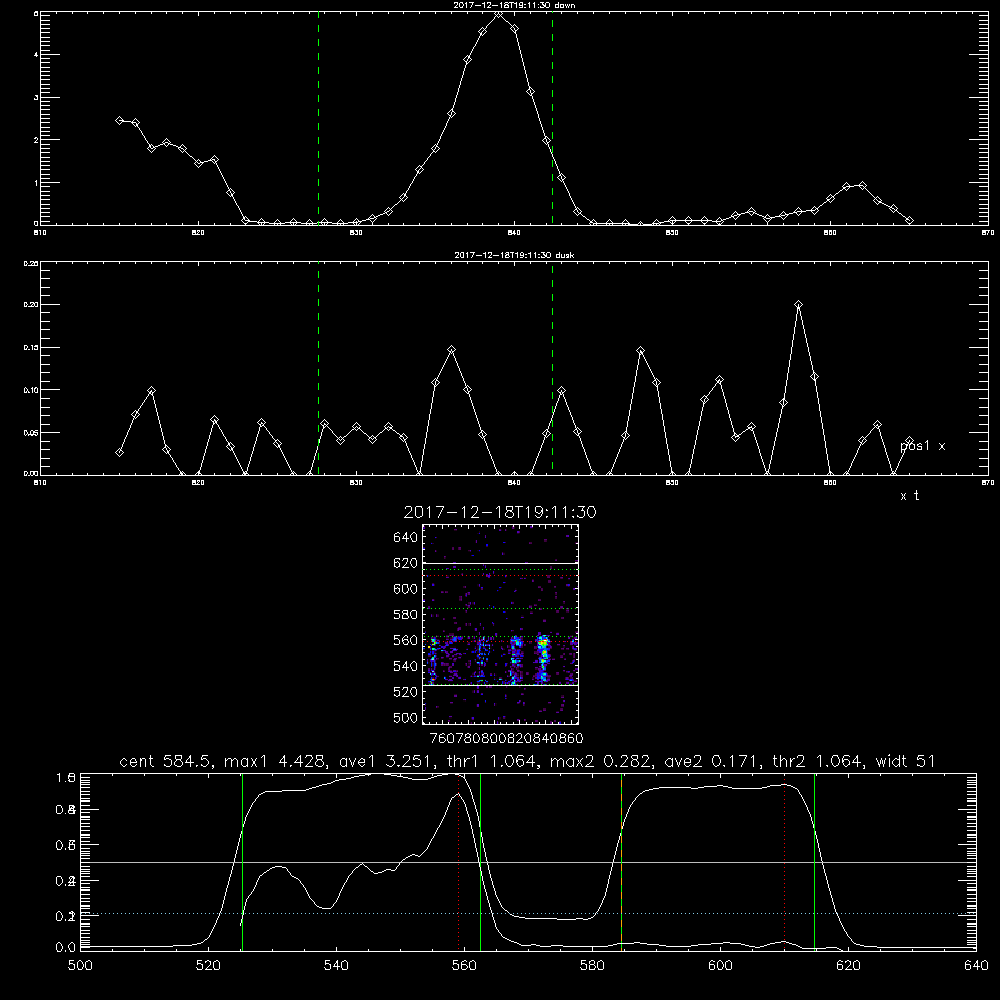Click the 'x t' label
Image resolution: width=1000 pixels, height=1000 pixels.
[910, 496]
